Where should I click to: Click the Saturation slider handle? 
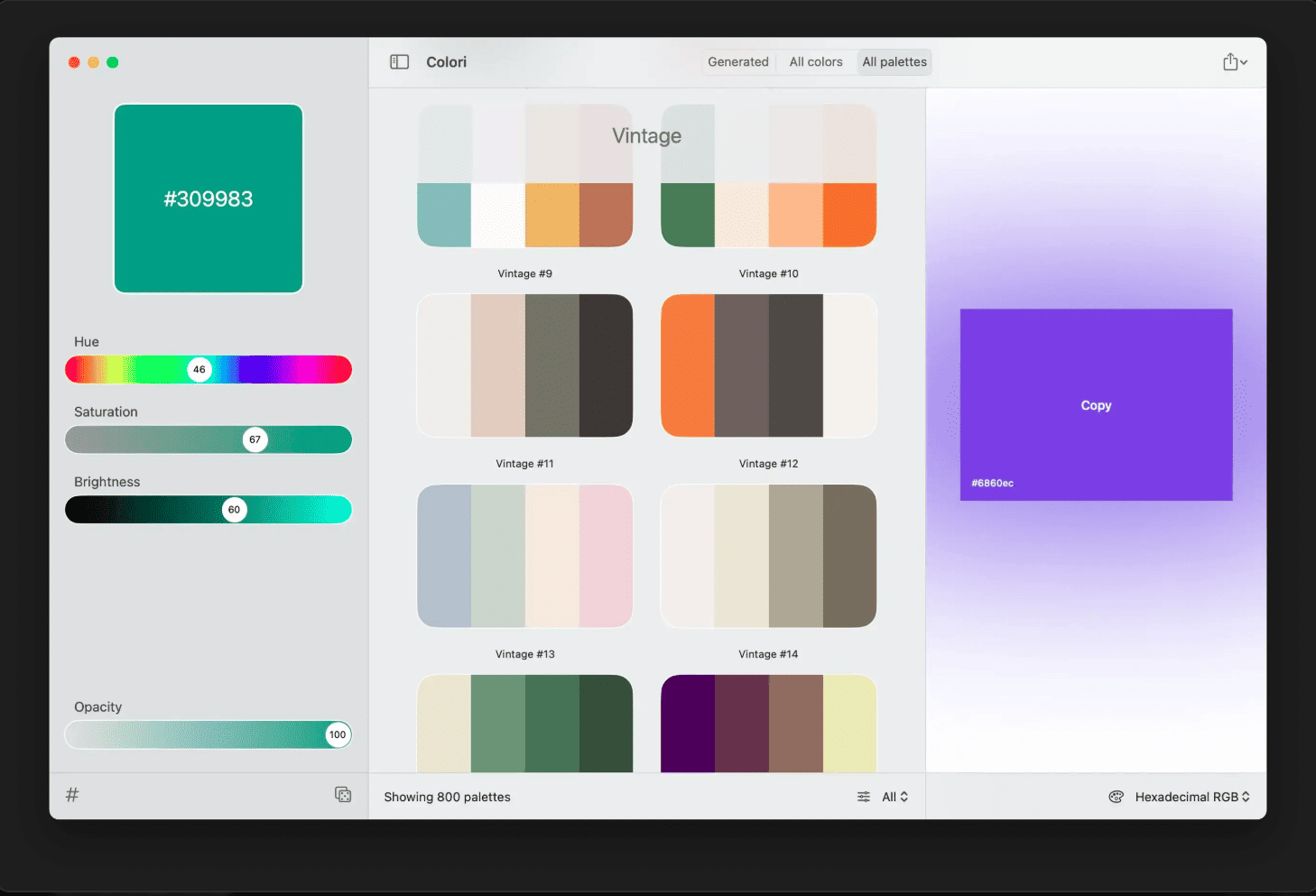[x=255, y=440]
